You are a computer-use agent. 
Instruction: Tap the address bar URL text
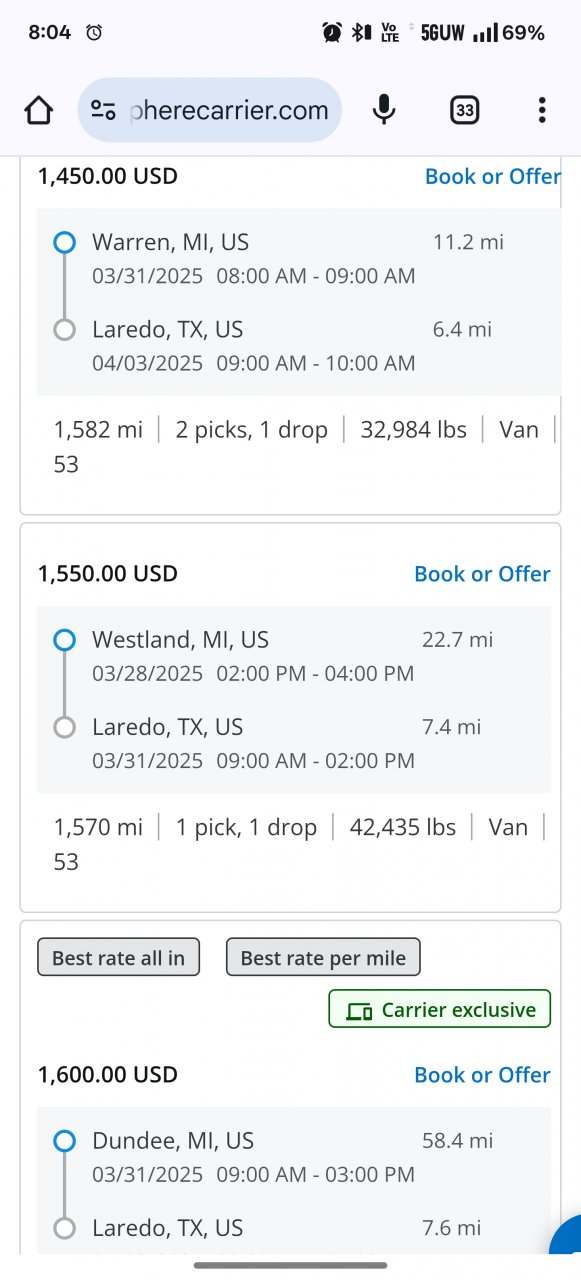[229, 110]
